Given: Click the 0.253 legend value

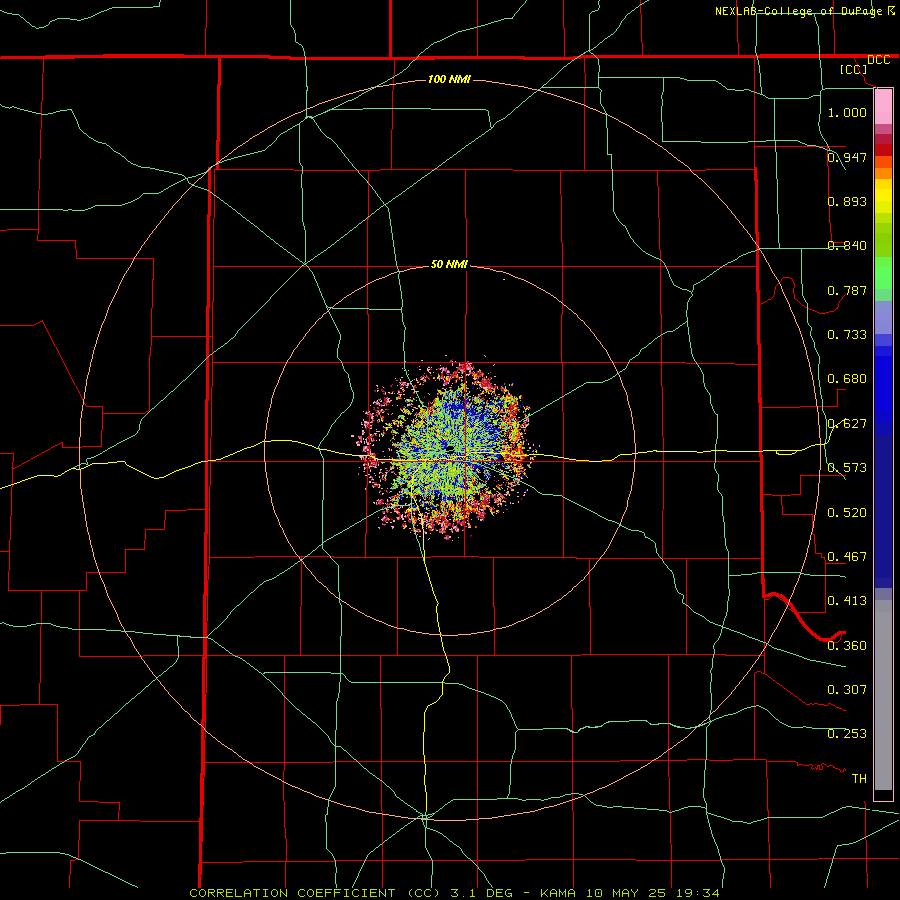Looking at the screenshot, I should (847, 734).
